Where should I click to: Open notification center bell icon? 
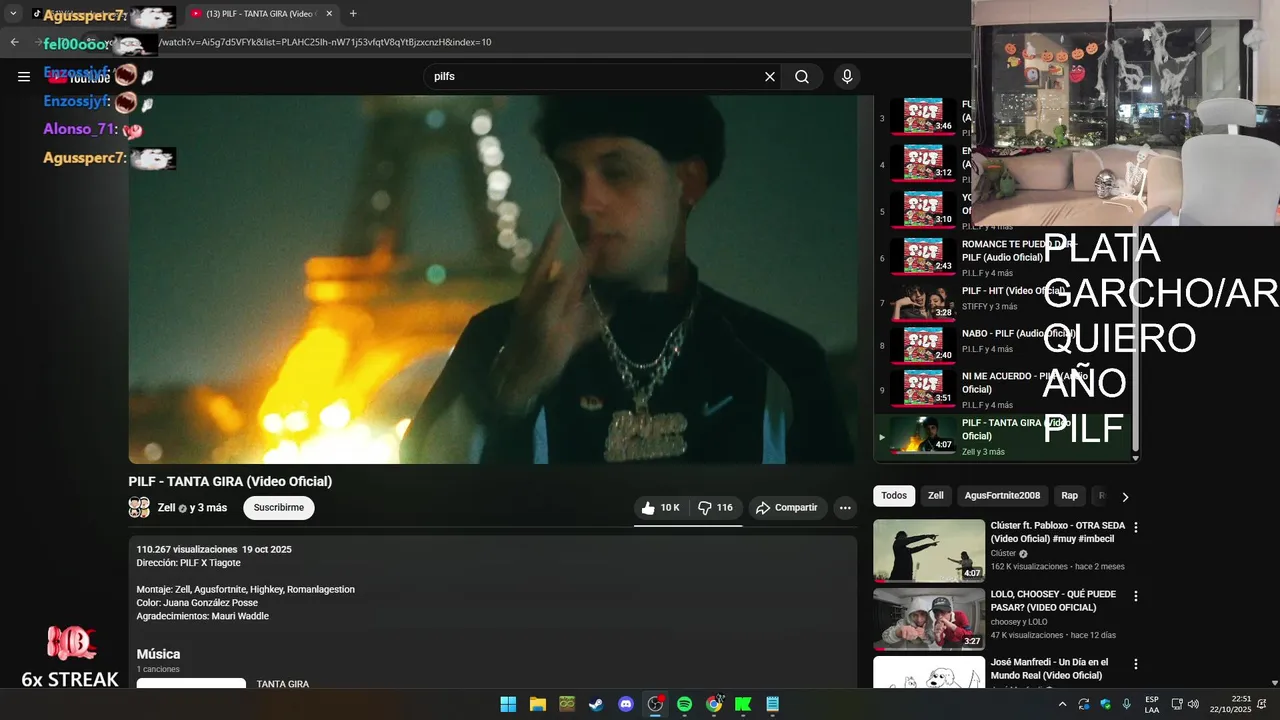pos(1262,704)
